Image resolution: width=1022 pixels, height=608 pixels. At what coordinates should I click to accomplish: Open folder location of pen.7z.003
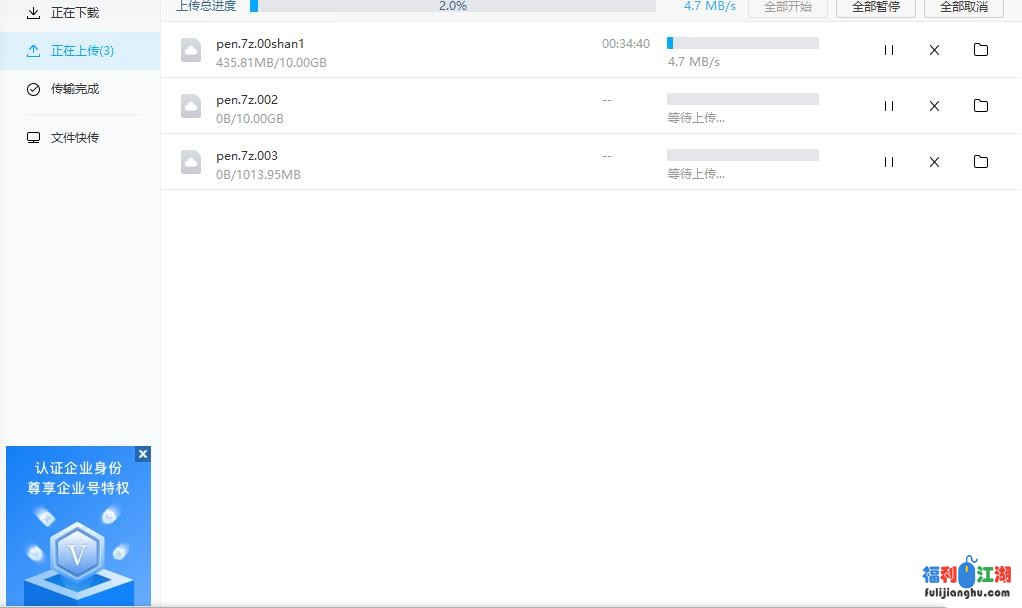980,162
